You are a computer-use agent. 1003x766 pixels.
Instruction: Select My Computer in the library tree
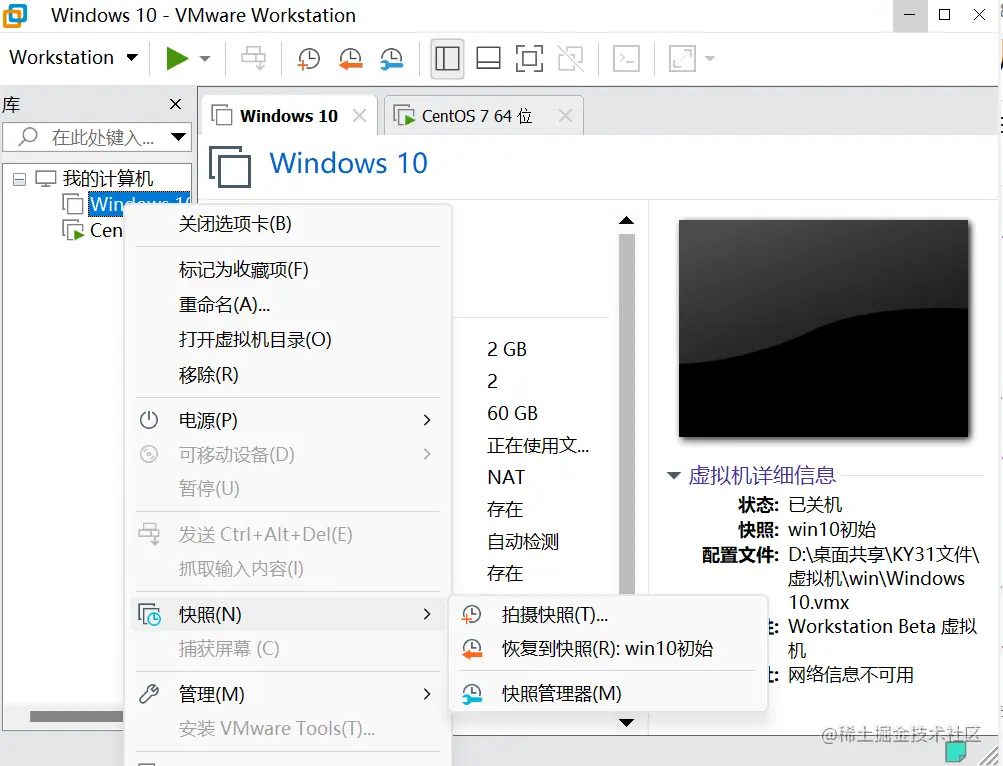coord(107,179)
